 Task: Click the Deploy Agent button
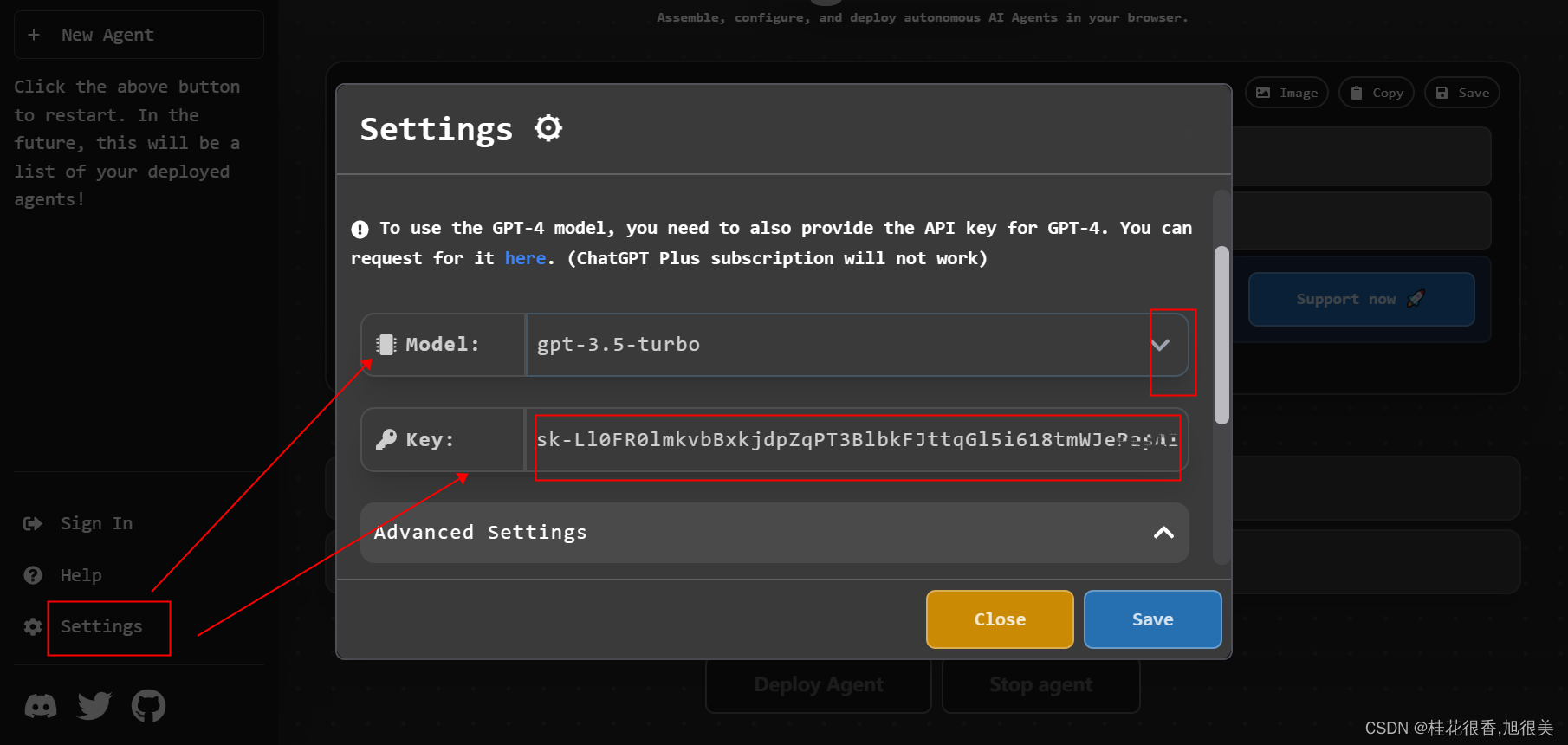(x=819, y=684)
